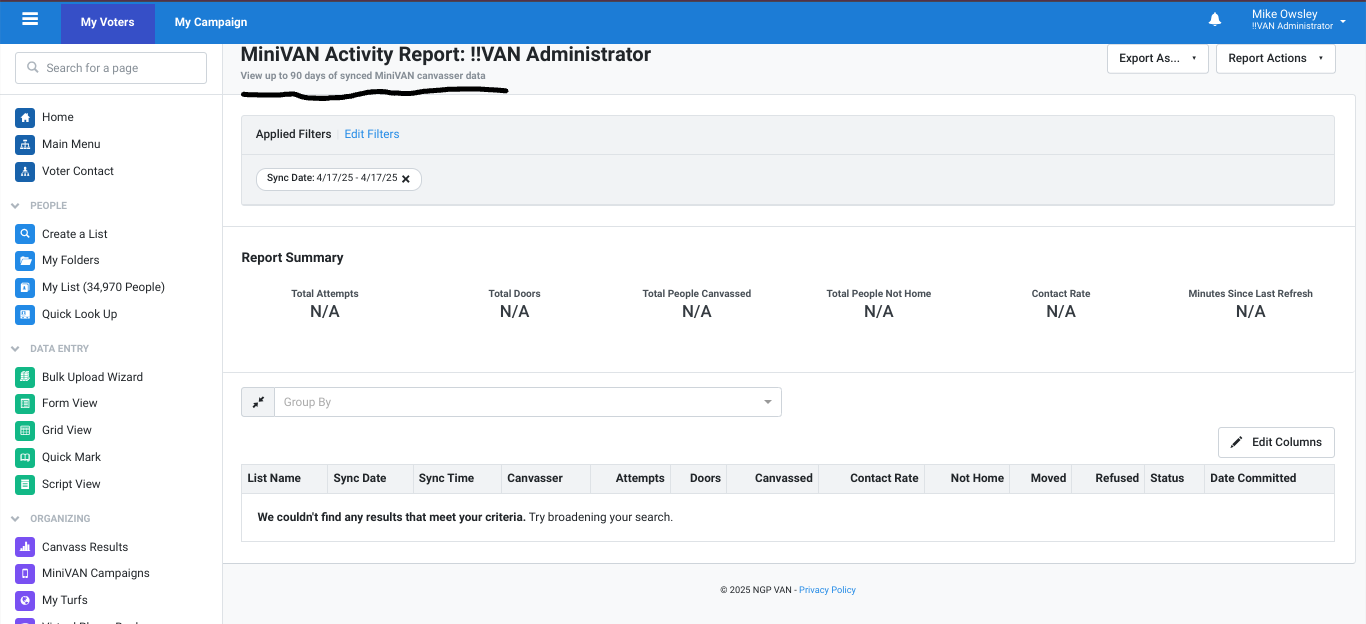Open Grid View in the sidebar
This screenshot has height=624, width=1366.
67,430
